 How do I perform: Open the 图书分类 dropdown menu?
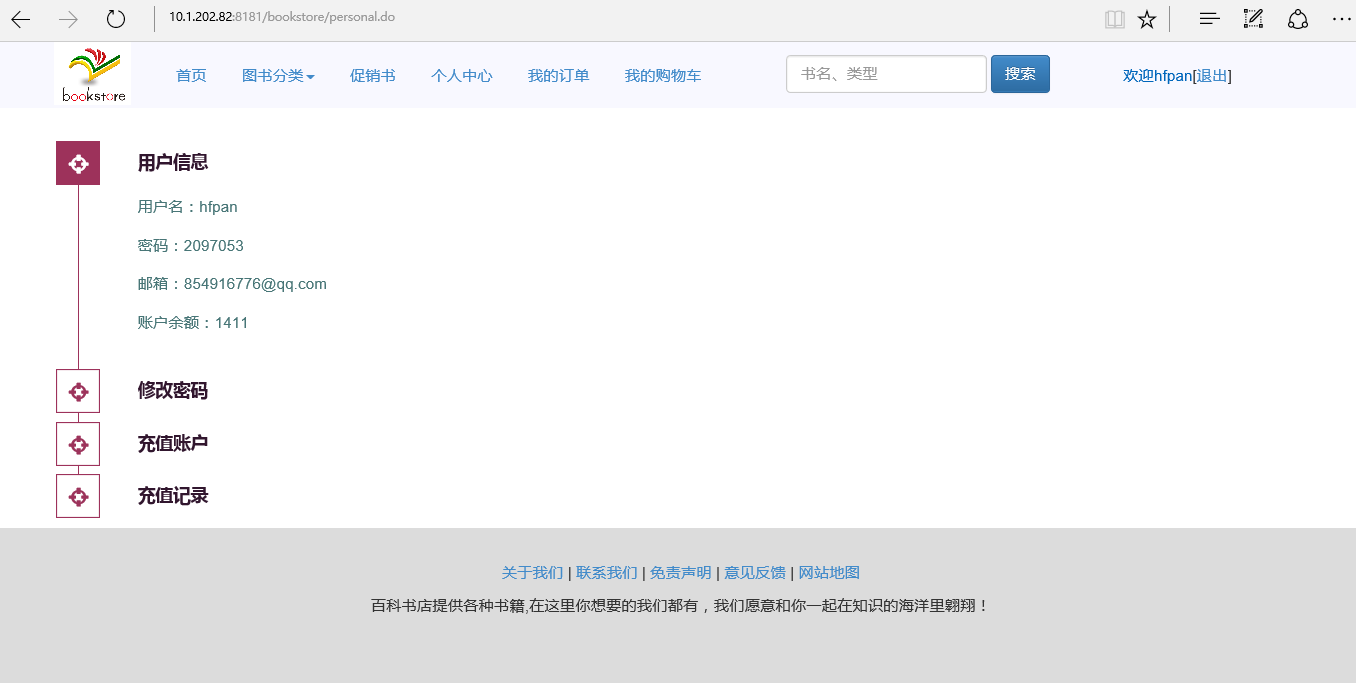[x=278, y=75]
